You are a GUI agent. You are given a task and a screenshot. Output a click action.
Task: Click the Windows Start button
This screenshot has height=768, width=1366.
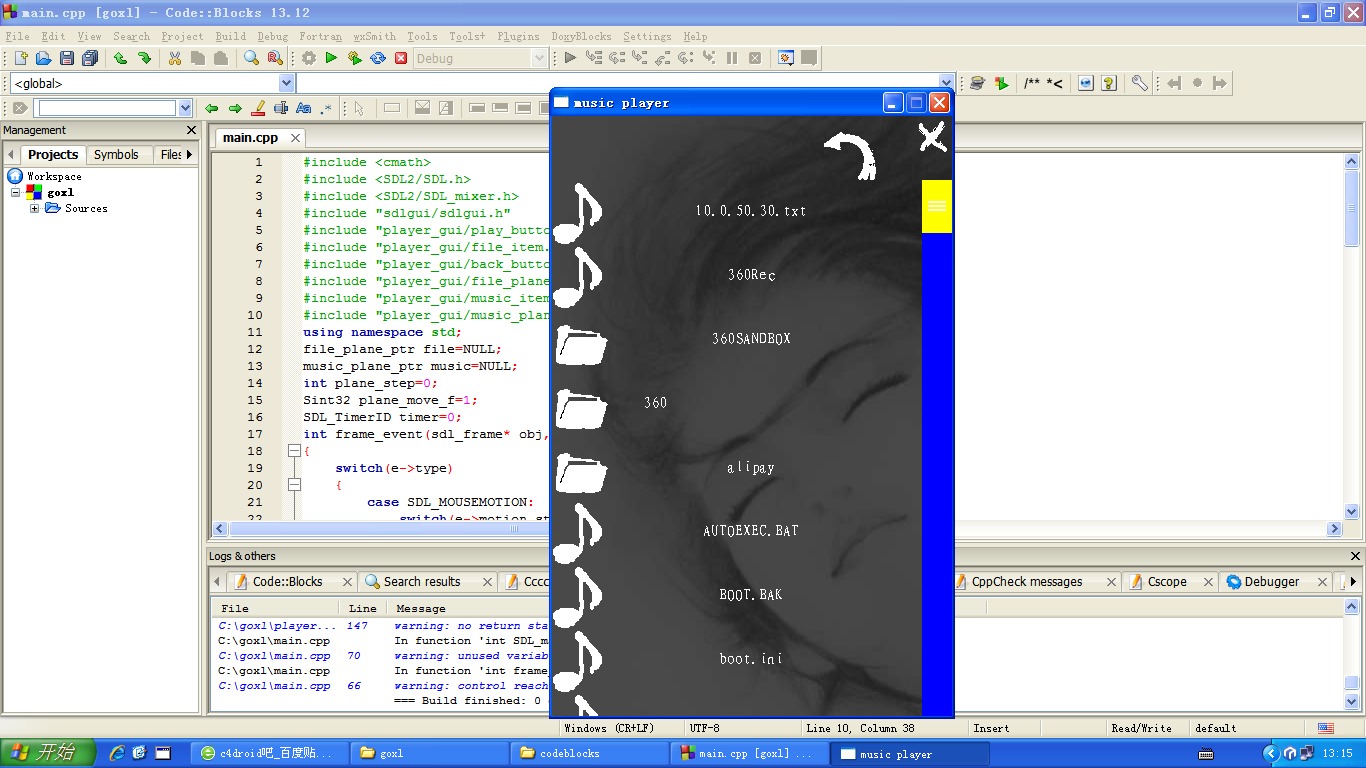point(48,753)
